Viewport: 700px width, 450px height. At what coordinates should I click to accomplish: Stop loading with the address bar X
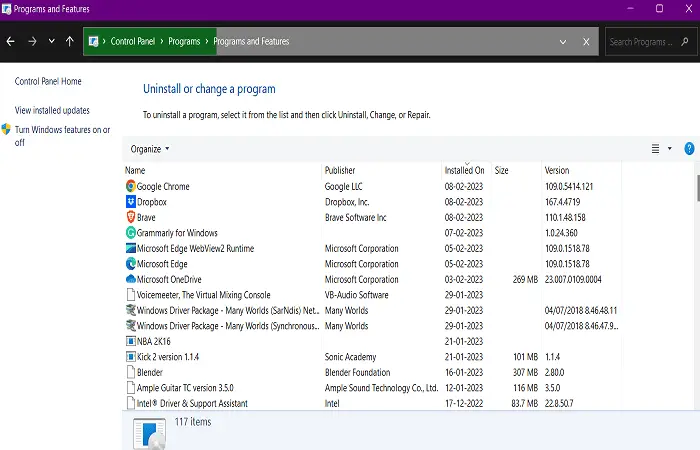(586, 42)
